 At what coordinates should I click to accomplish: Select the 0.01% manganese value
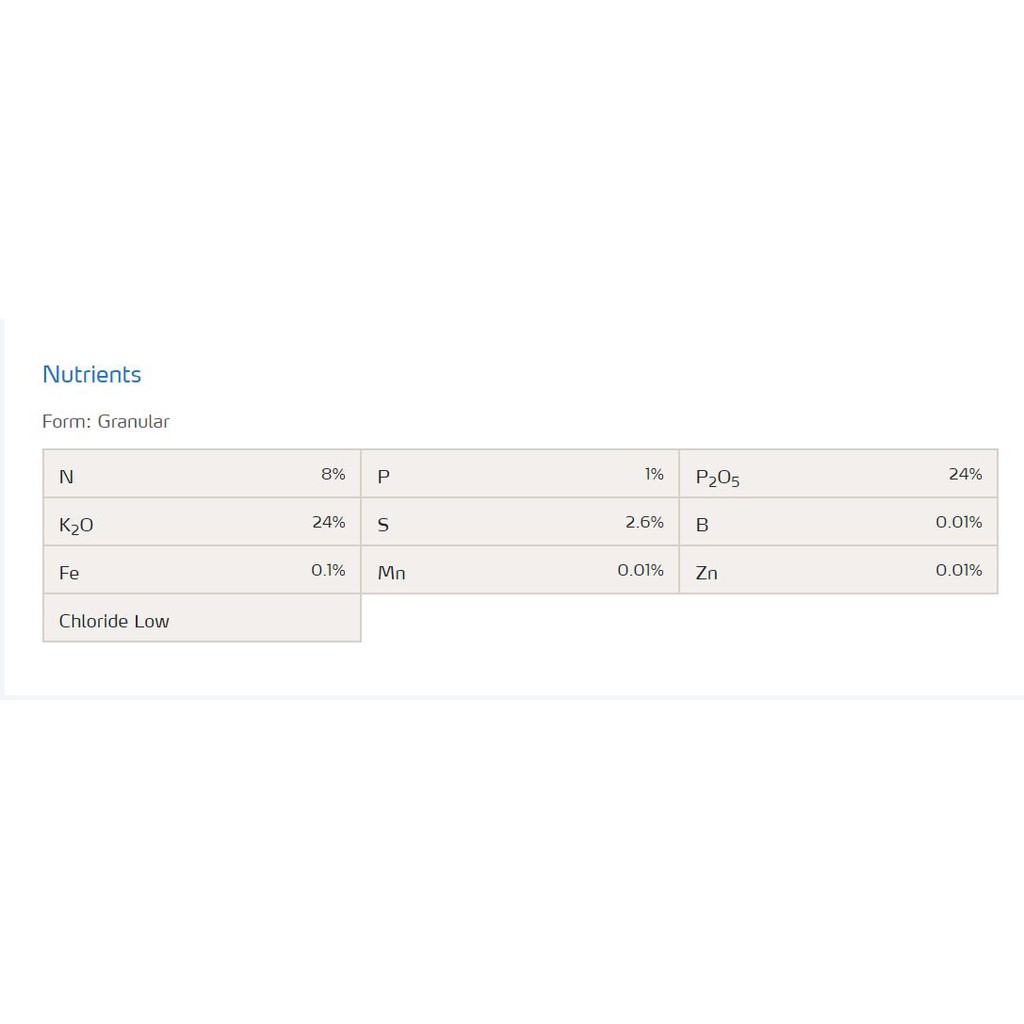(640, 570)
